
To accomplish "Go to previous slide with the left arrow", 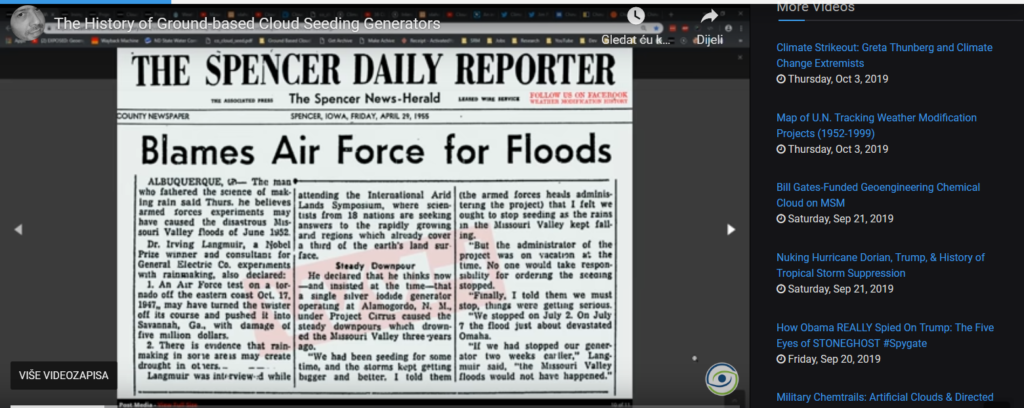I will (x=18, y=229).
